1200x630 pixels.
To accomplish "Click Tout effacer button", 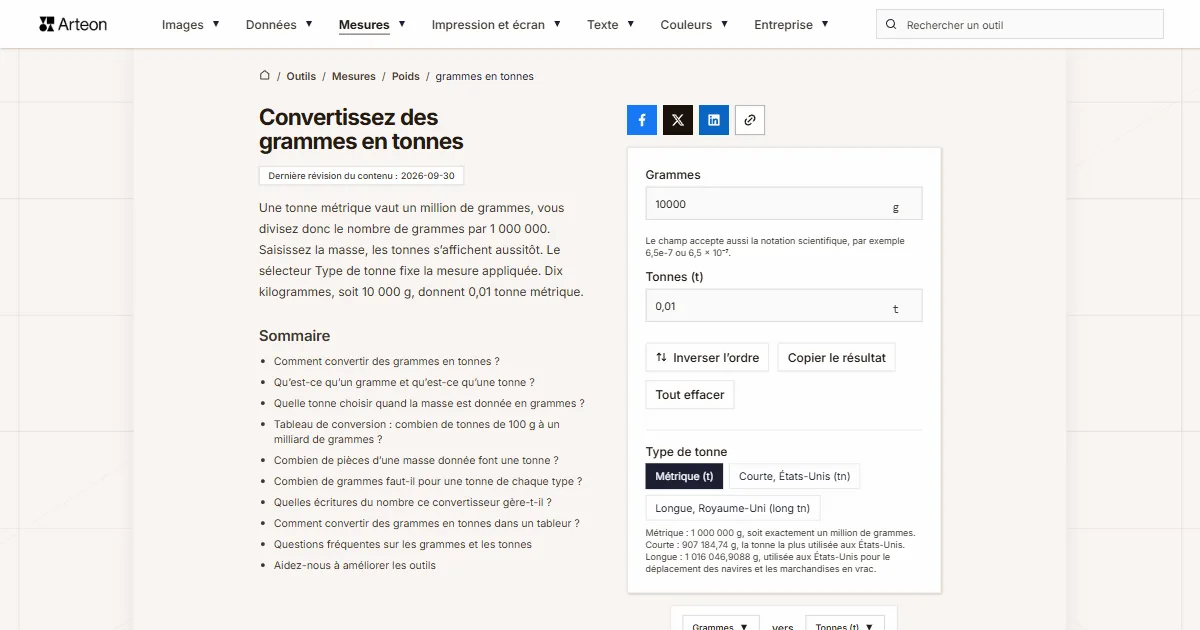I will (x=690, y=395).
